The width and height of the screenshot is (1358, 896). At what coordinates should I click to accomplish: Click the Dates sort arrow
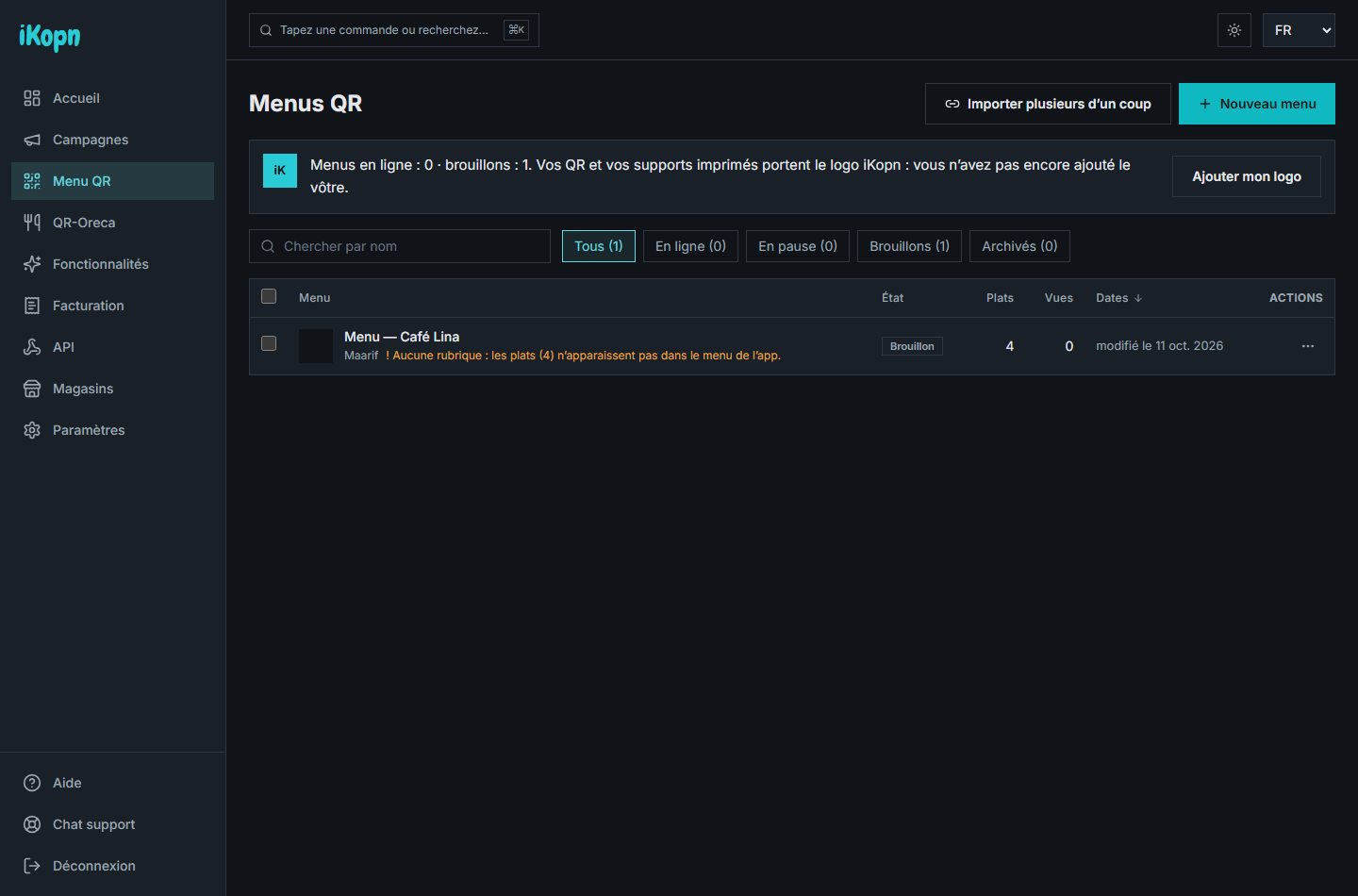(x=1138, y=298)
